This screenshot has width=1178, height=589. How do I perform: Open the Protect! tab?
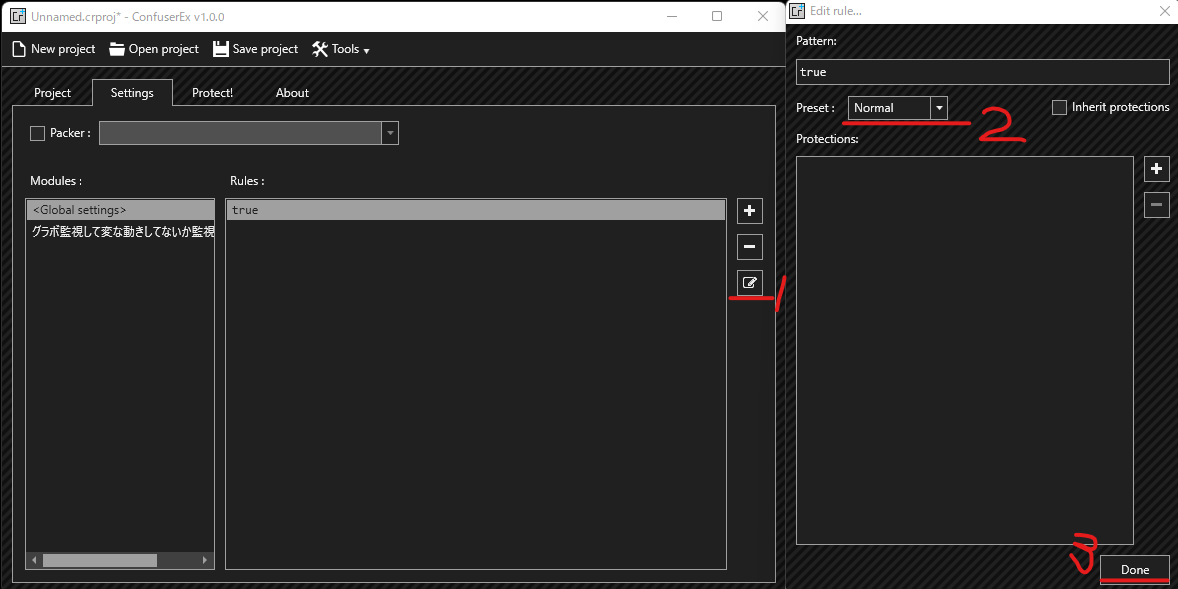pos(213,93)
